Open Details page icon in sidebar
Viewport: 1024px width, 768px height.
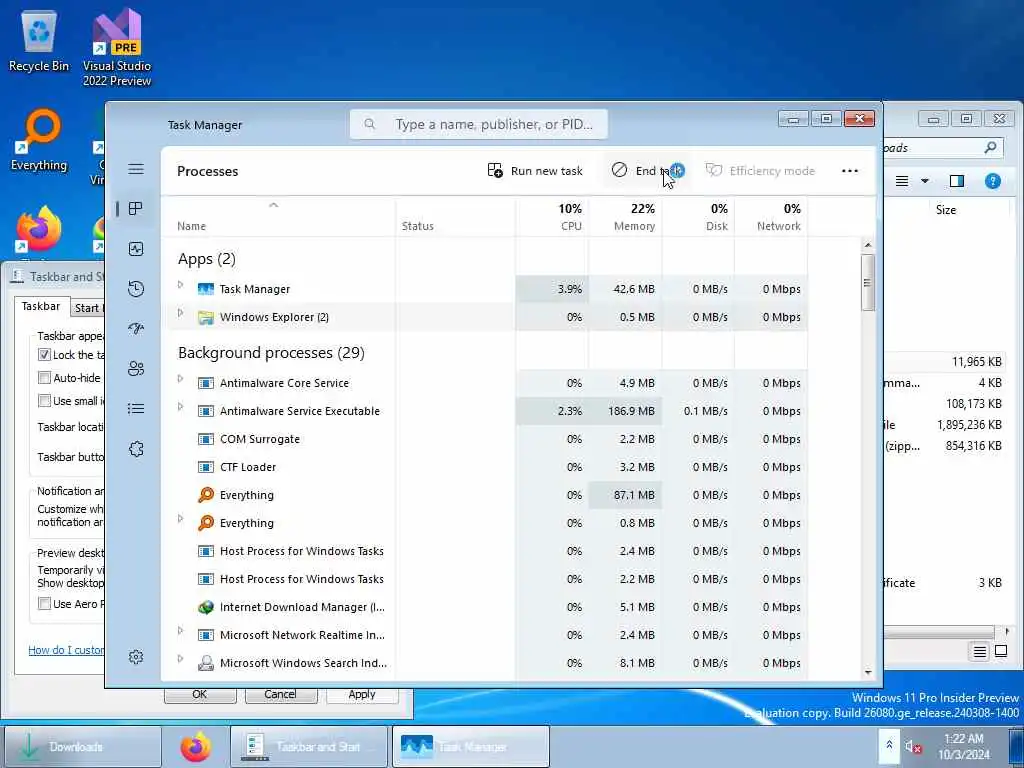pyautogui.click(x=136, y=409)
